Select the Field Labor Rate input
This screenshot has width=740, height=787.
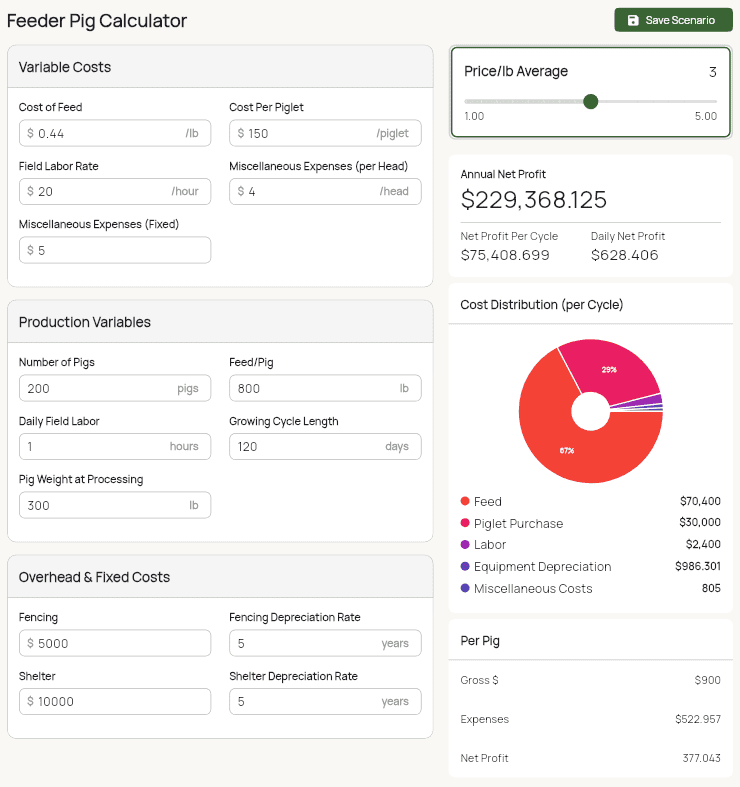[x=100, y=191]
